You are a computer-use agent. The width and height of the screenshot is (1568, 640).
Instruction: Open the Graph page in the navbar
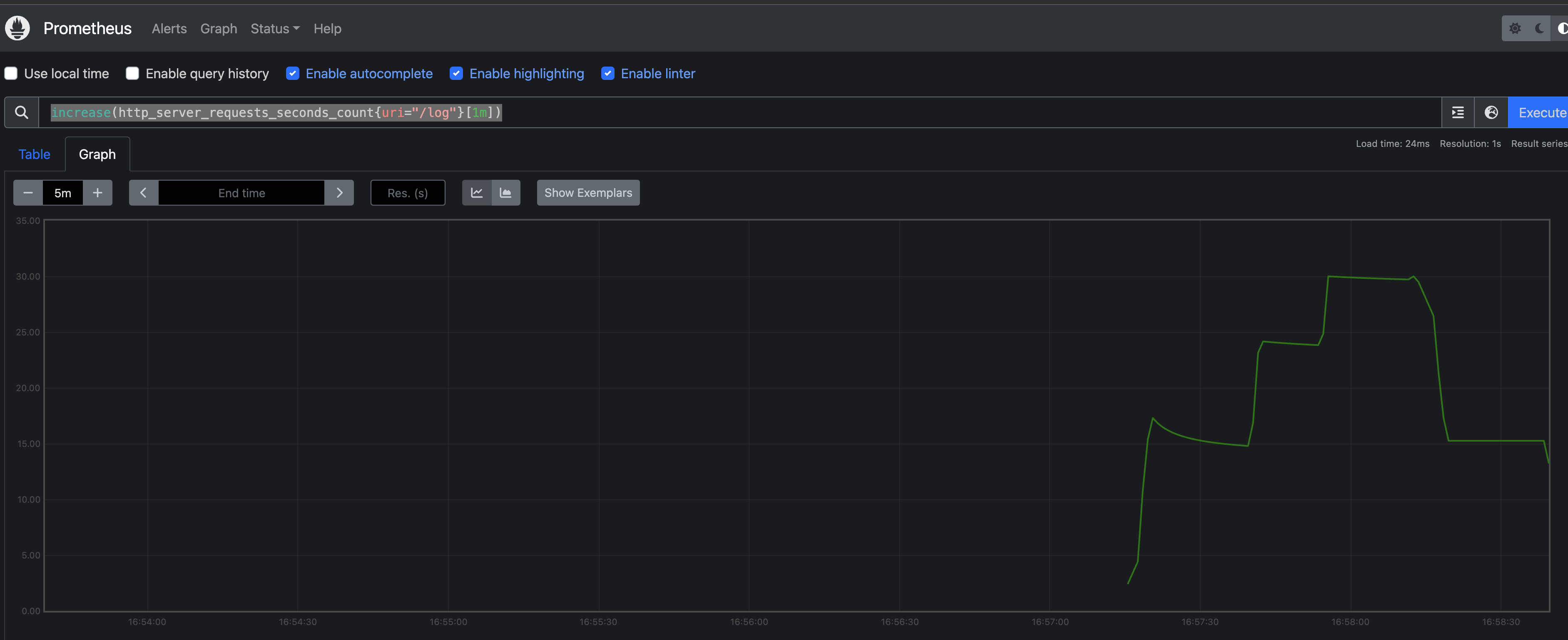[219, 29]
